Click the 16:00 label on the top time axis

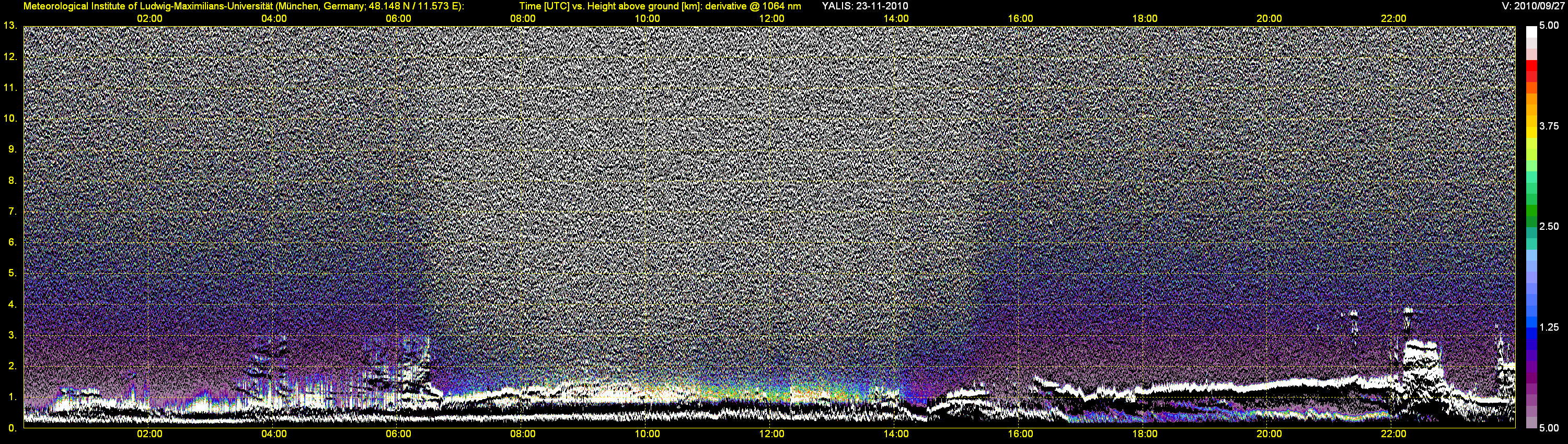(1020, 19)
